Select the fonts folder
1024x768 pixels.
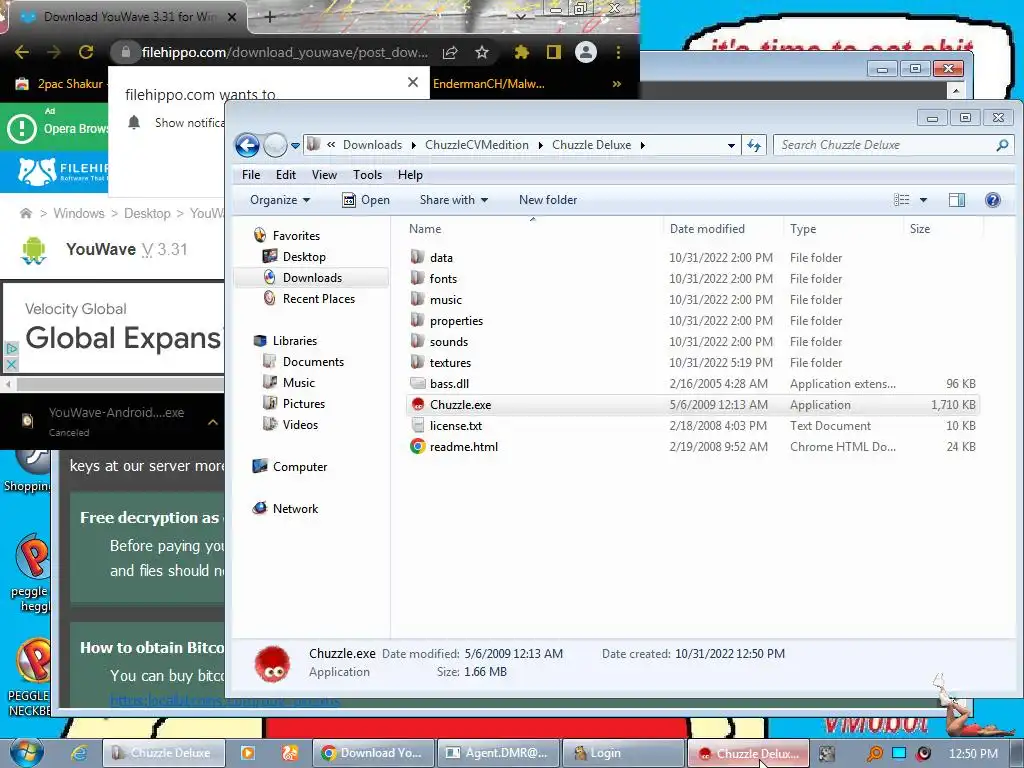(443, 279)
